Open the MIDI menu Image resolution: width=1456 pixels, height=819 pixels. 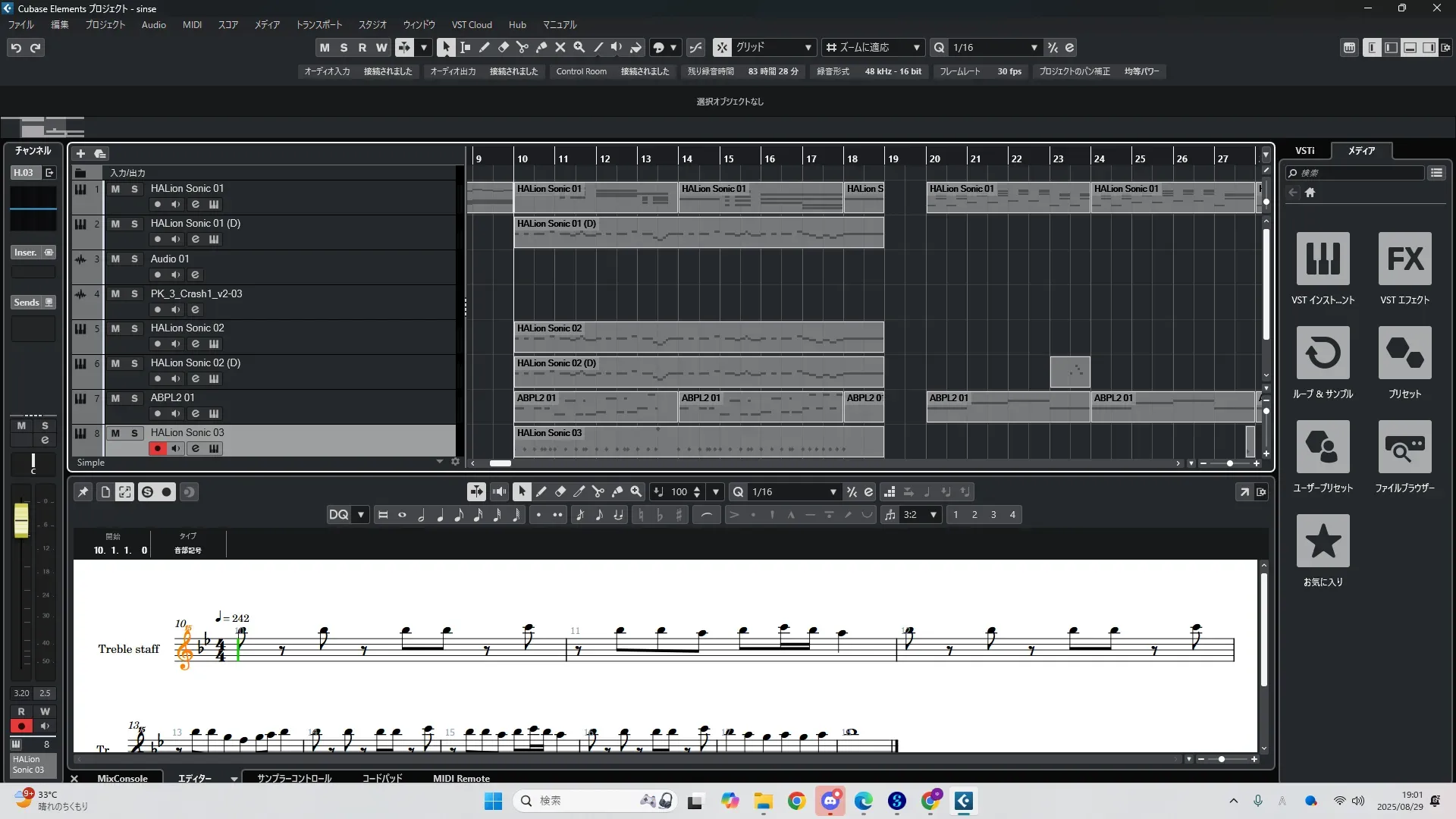[x=192, y=24]
